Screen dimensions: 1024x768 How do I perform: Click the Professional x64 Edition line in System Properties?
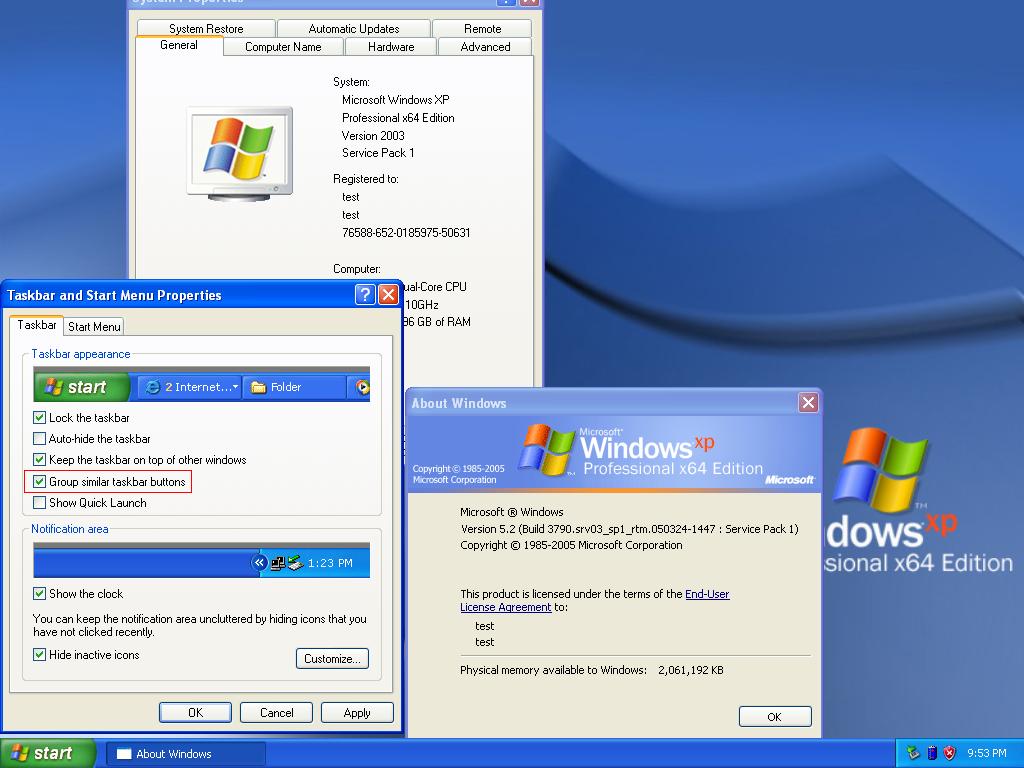398,118
